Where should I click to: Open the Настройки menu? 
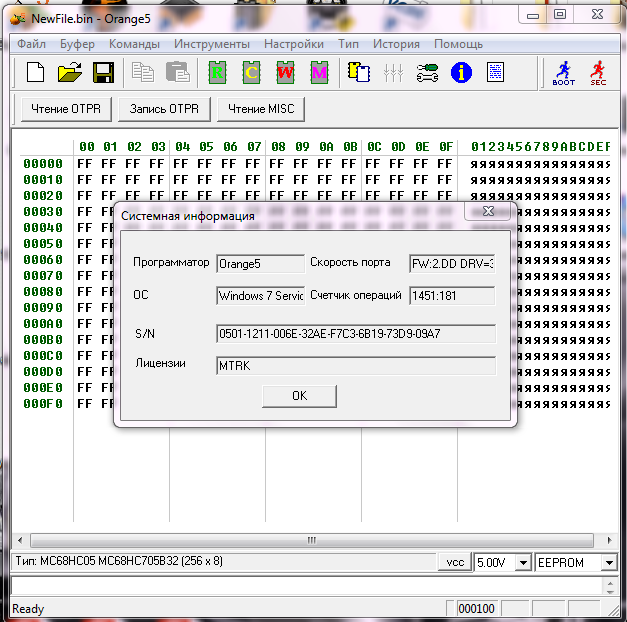(x=294, y=44)
